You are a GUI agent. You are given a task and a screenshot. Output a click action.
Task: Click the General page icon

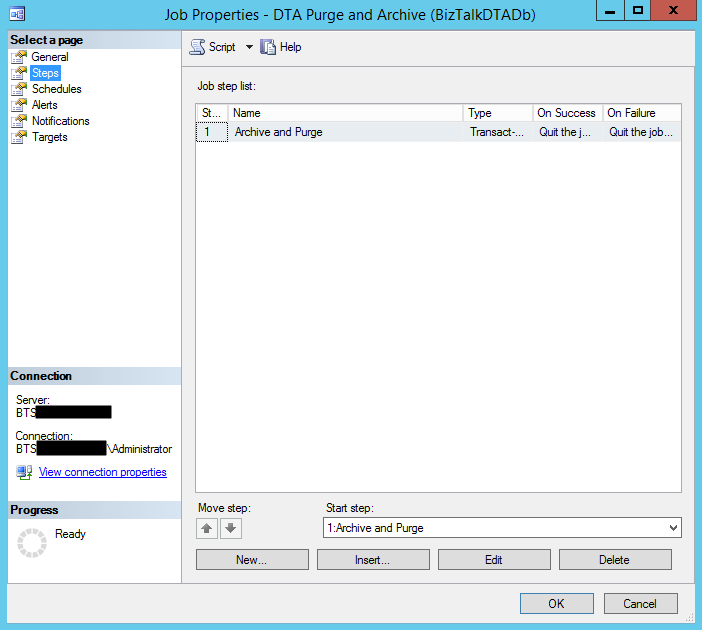click(x=19, y=57)
